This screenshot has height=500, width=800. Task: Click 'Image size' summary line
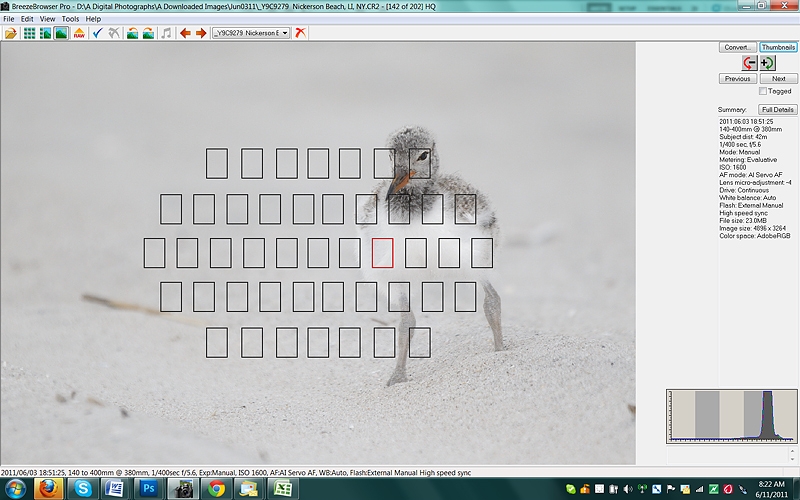753,229
